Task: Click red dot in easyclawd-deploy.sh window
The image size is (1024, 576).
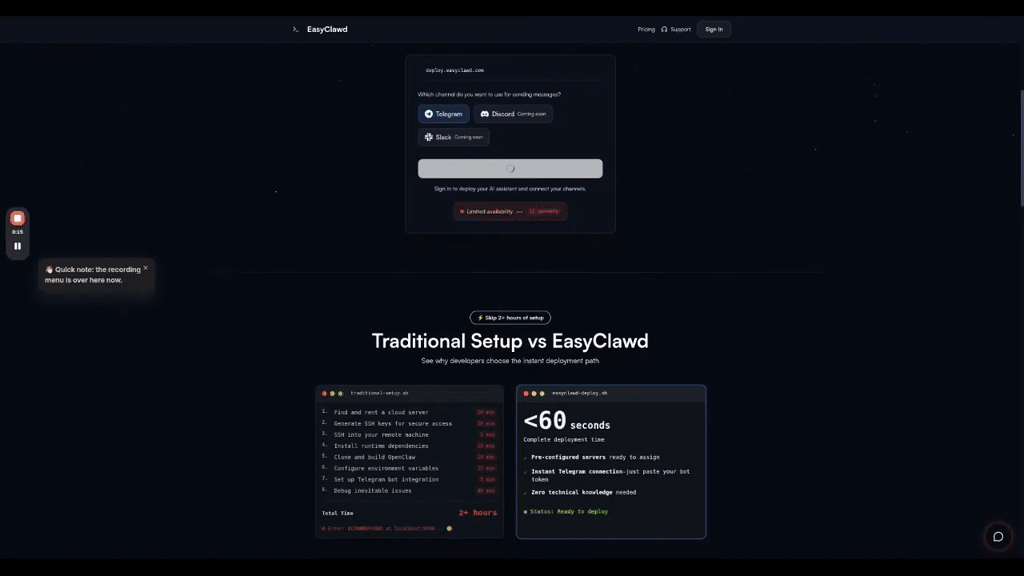Action: (526, 393)
